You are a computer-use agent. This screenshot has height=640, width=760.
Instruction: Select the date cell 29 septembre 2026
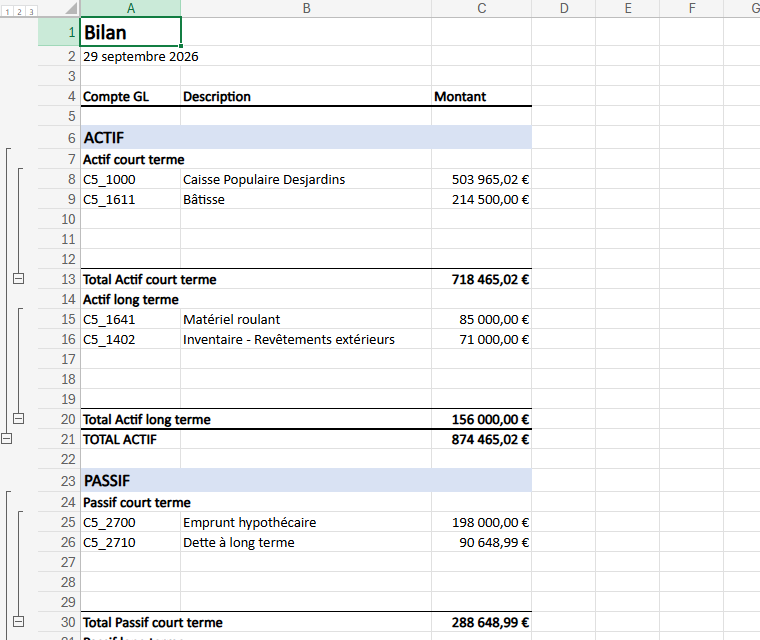[130, 56]
